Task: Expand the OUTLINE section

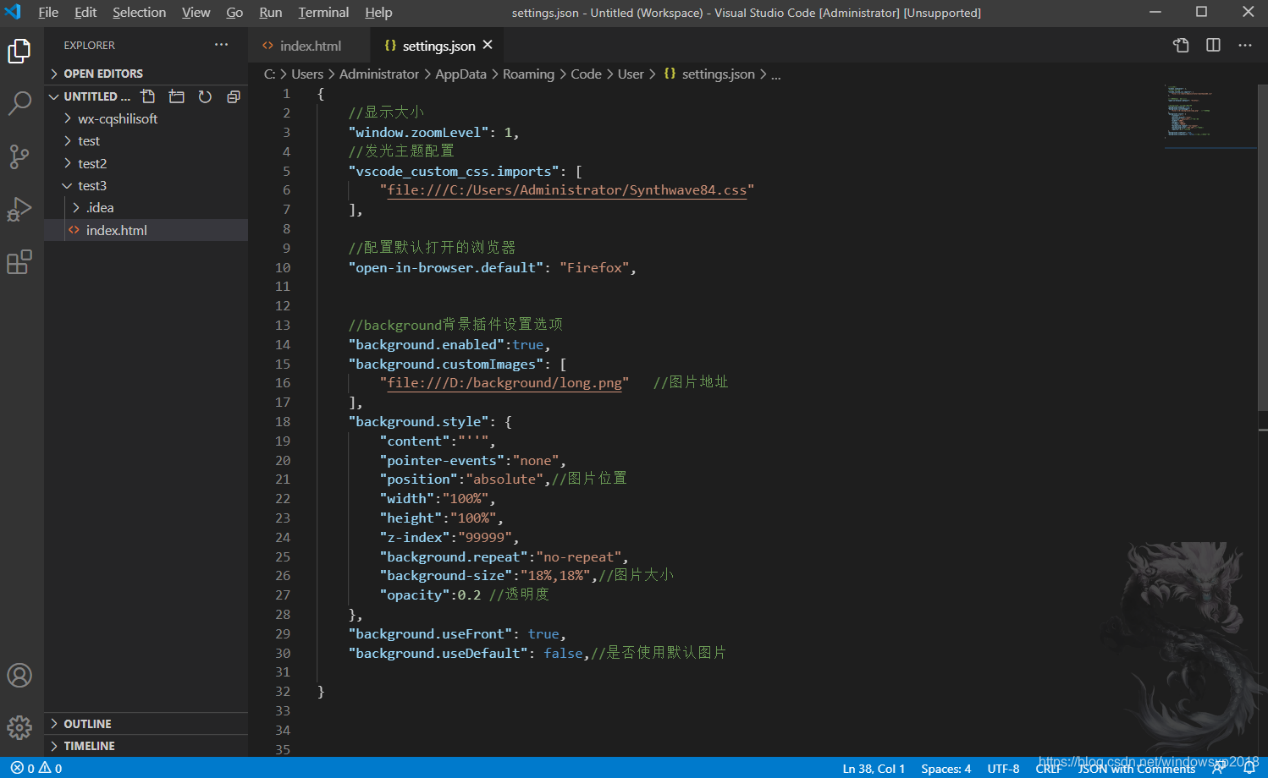Action: coord(88,724)
